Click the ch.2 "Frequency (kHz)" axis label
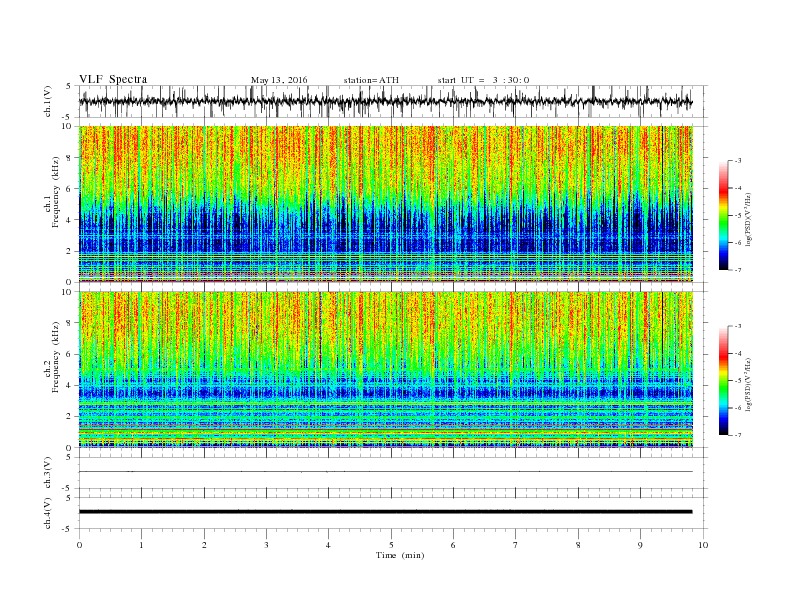The width and height of the screenshot is (792, 612). (x=55, y=357)
